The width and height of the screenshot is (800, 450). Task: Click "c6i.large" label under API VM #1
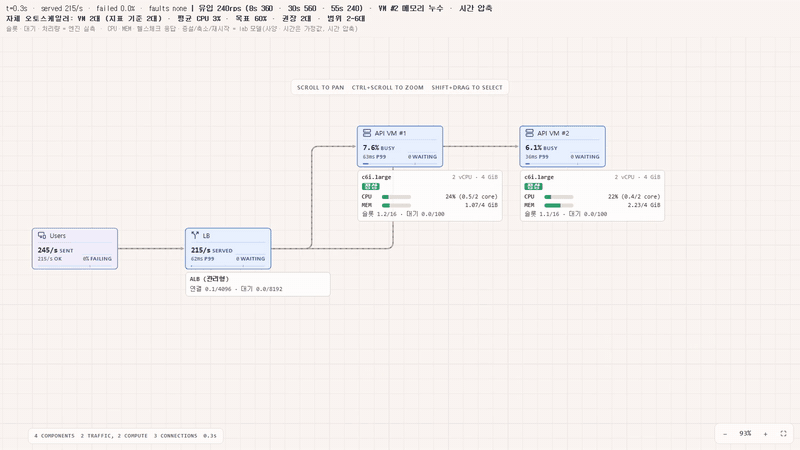(x=377, y=177)
